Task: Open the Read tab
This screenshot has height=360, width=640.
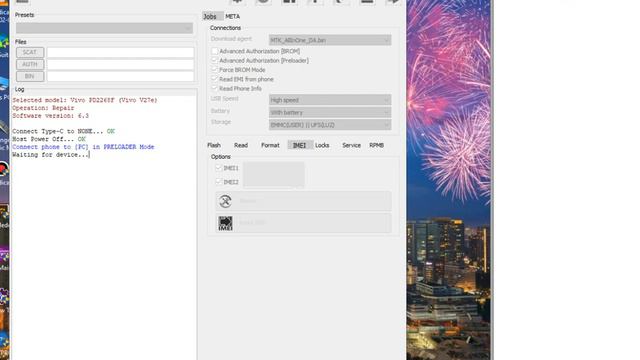Action: [241, 145]
